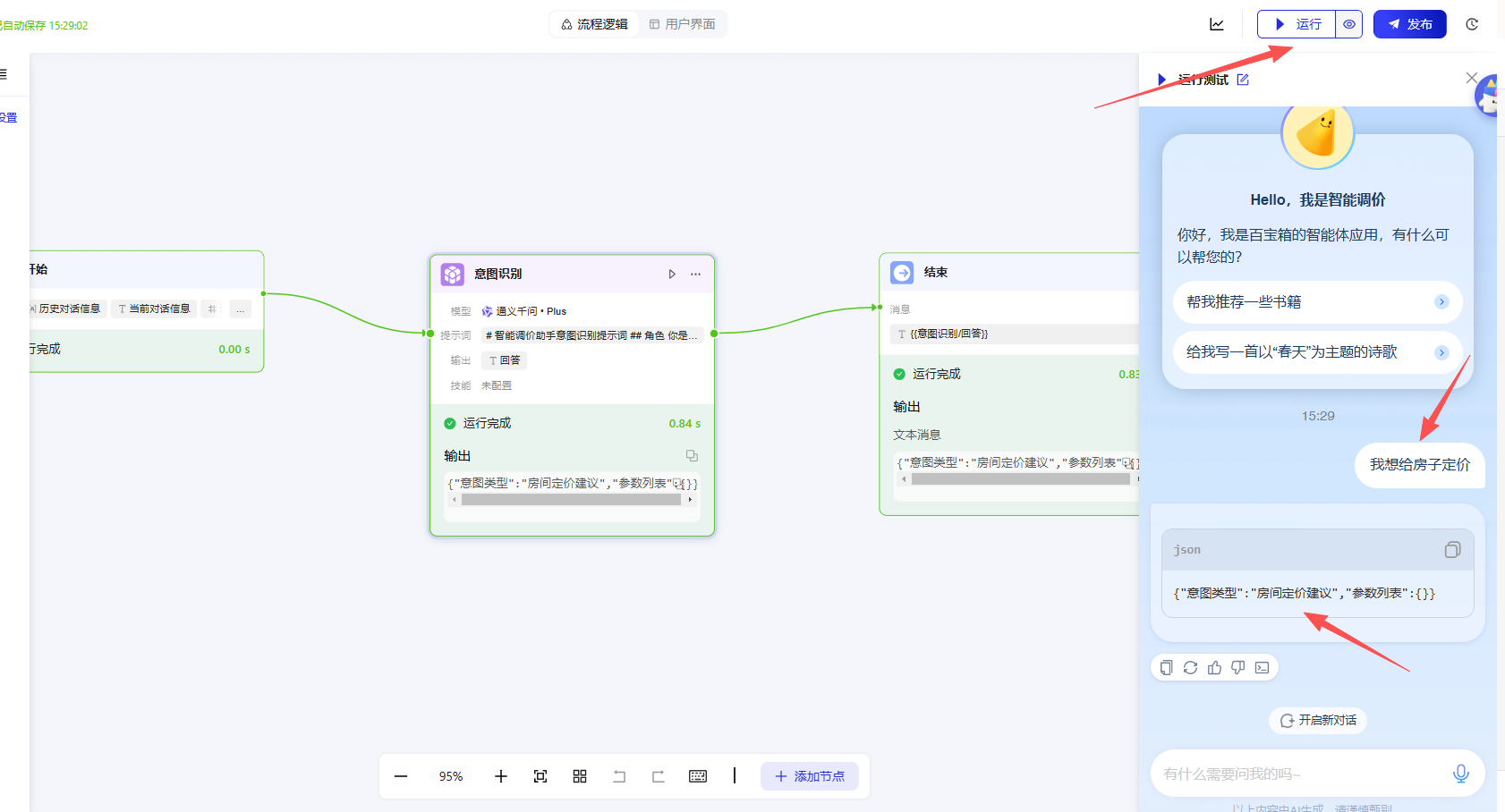Open the analytics chart icon in top toolbar

coord(1216,24)
